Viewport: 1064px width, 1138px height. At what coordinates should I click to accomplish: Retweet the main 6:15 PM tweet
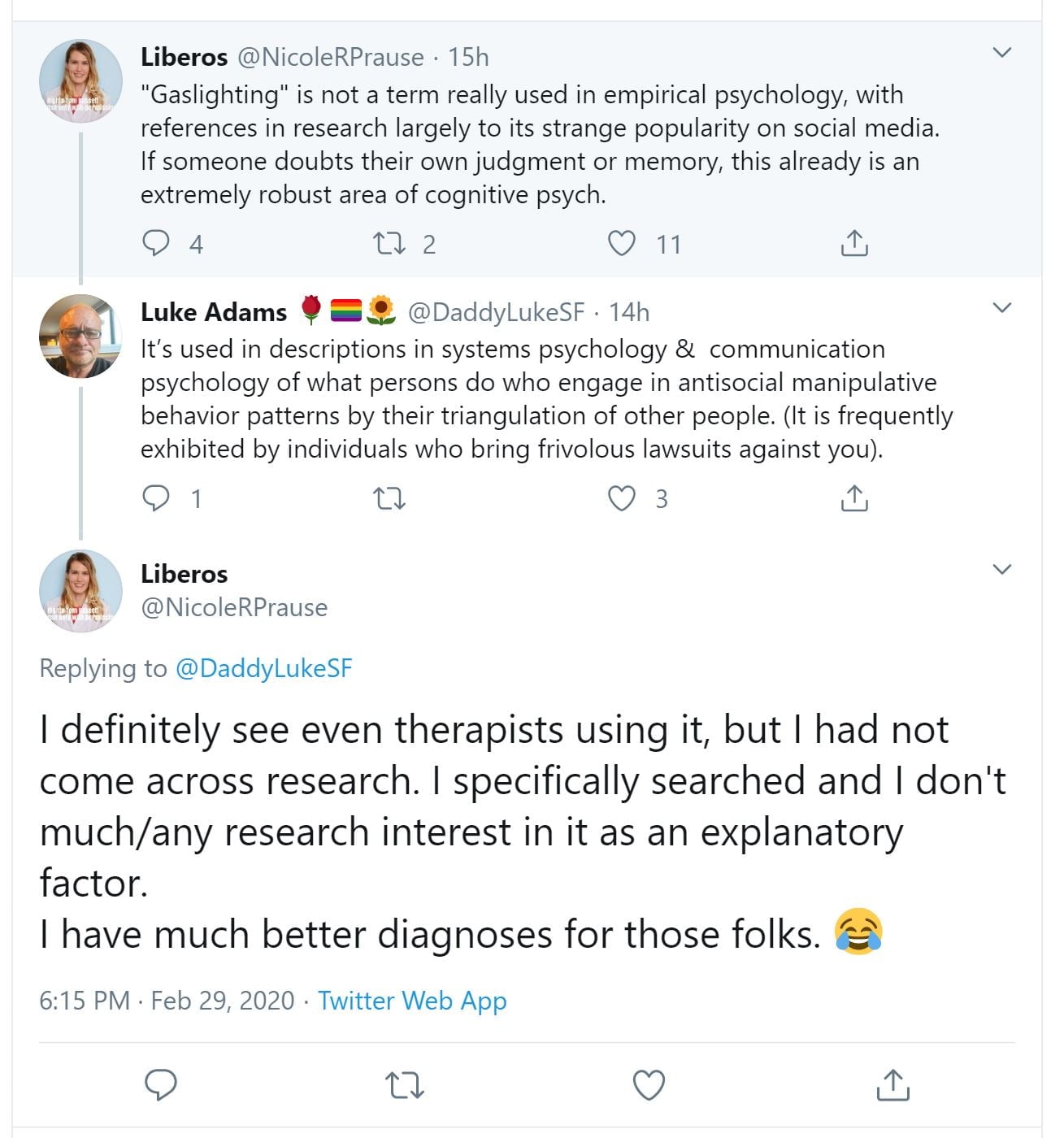click(404, 1084)
